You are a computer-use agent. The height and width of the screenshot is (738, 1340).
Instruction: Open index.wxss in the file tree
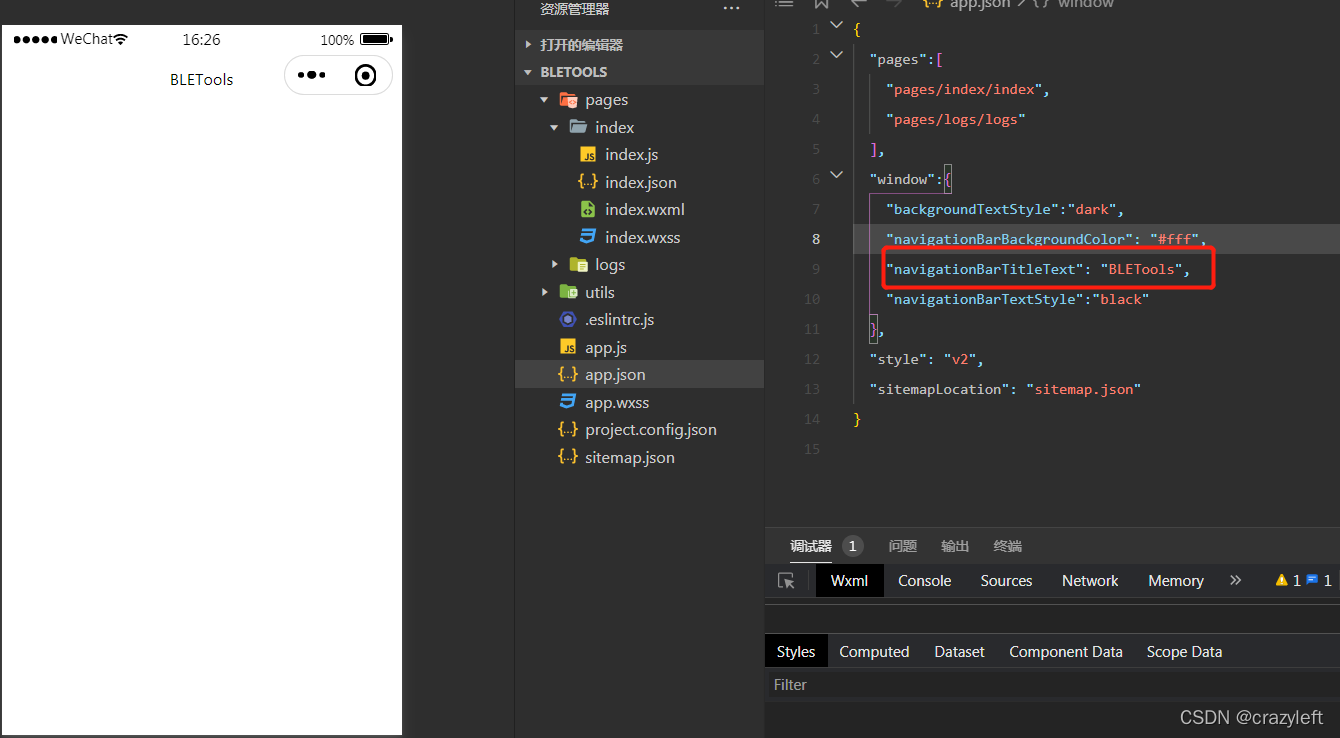(x=642, y=238)
